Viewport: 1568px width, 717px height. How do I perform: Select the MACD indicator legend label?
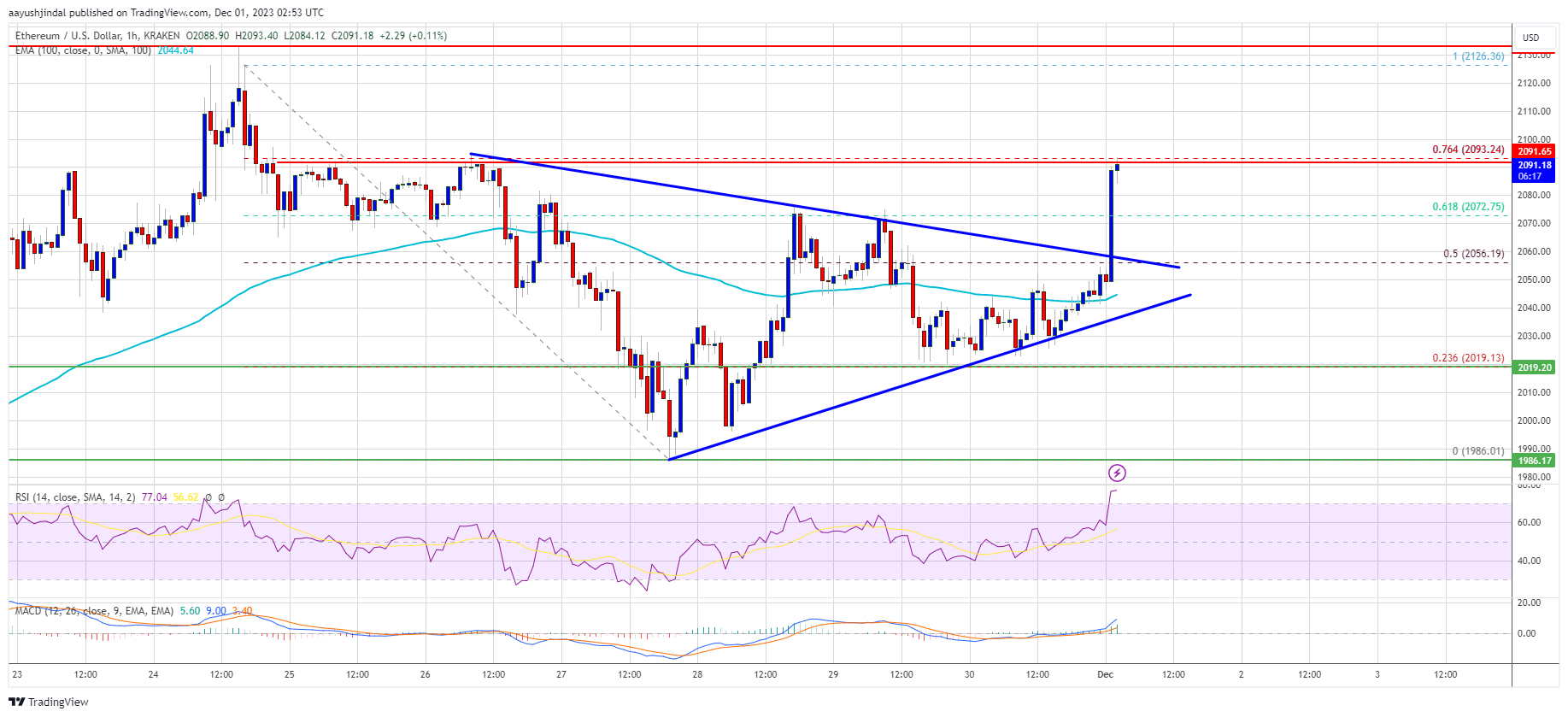(94, 611)
